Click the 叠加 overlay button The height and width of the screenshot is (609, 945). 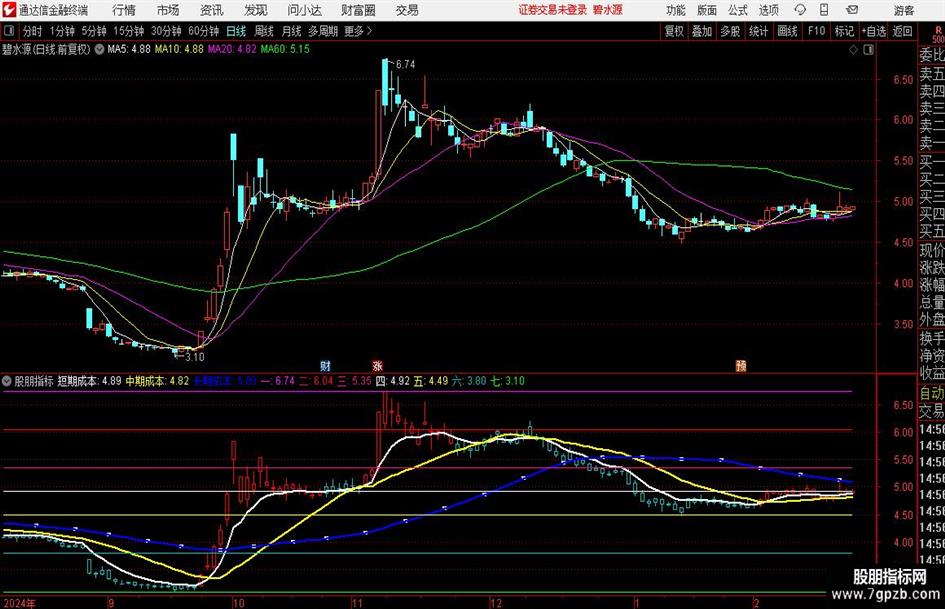[x=702, y=31]
